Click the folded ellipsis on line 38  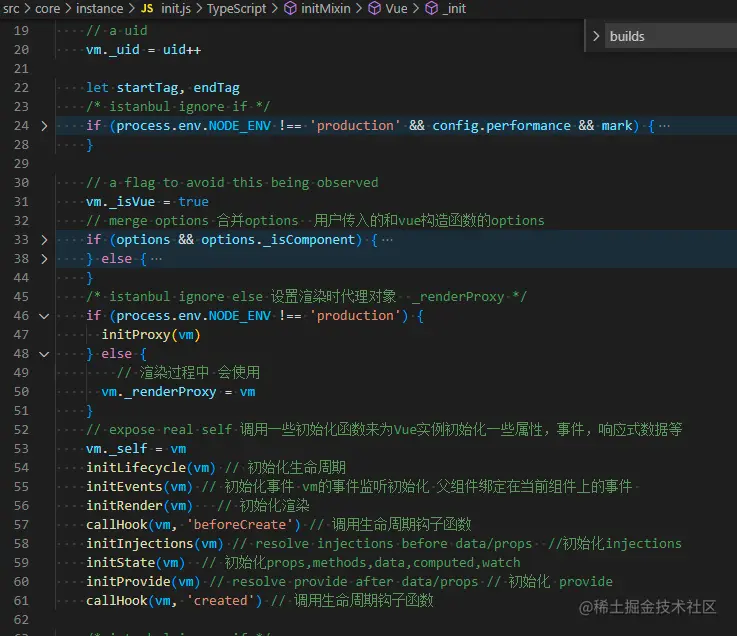[x=156, y=259]
